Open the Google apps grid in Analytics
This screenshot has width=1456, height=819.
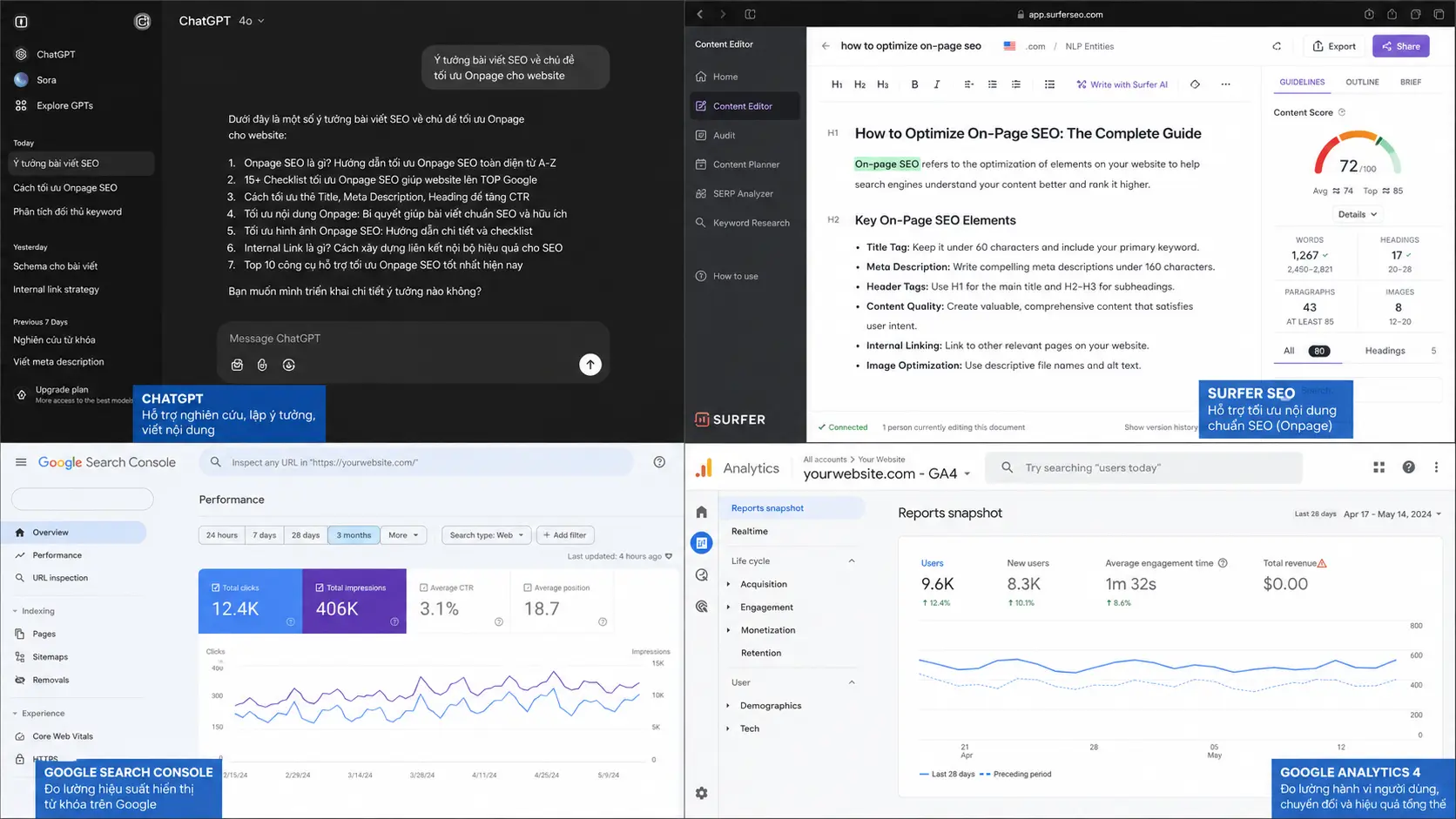point(1378,467)
